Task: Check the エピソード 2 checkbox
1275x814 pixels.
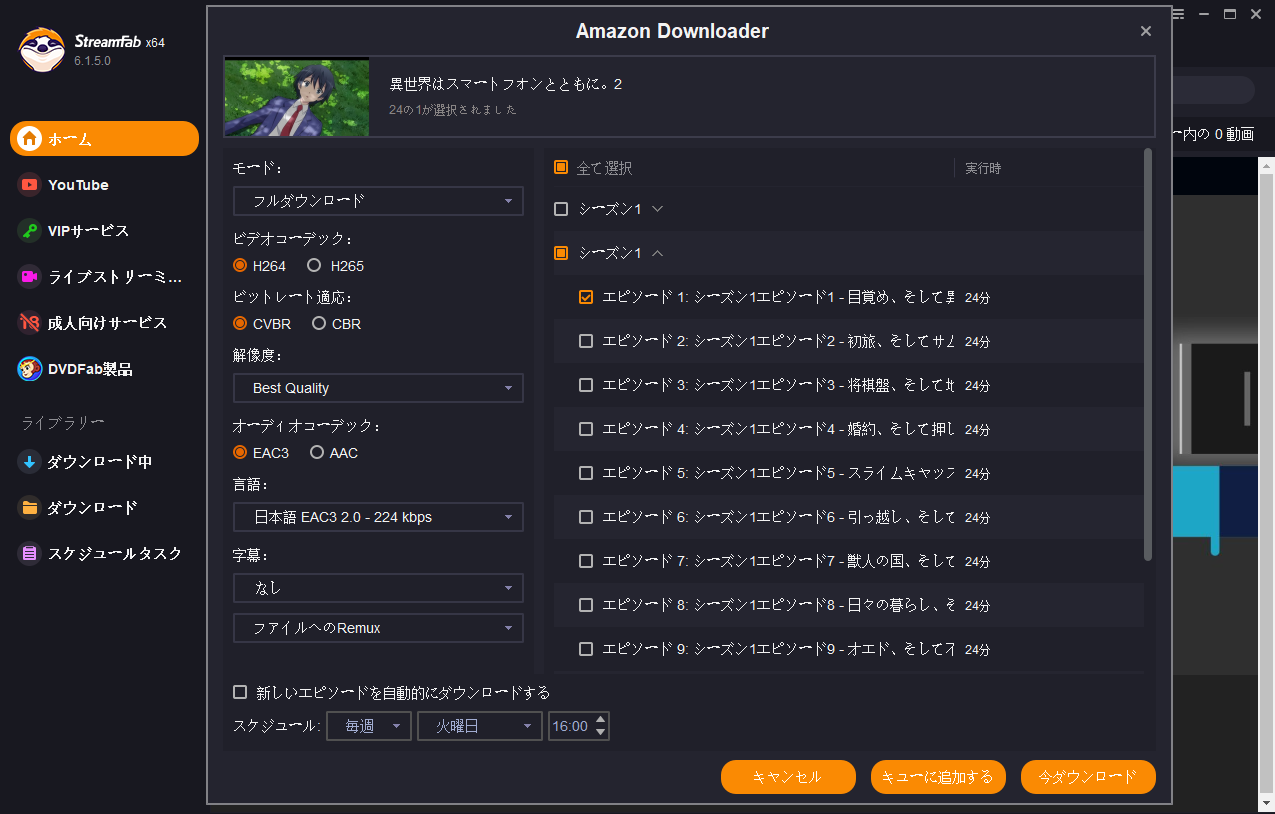Action: click(x=586, y=341)
